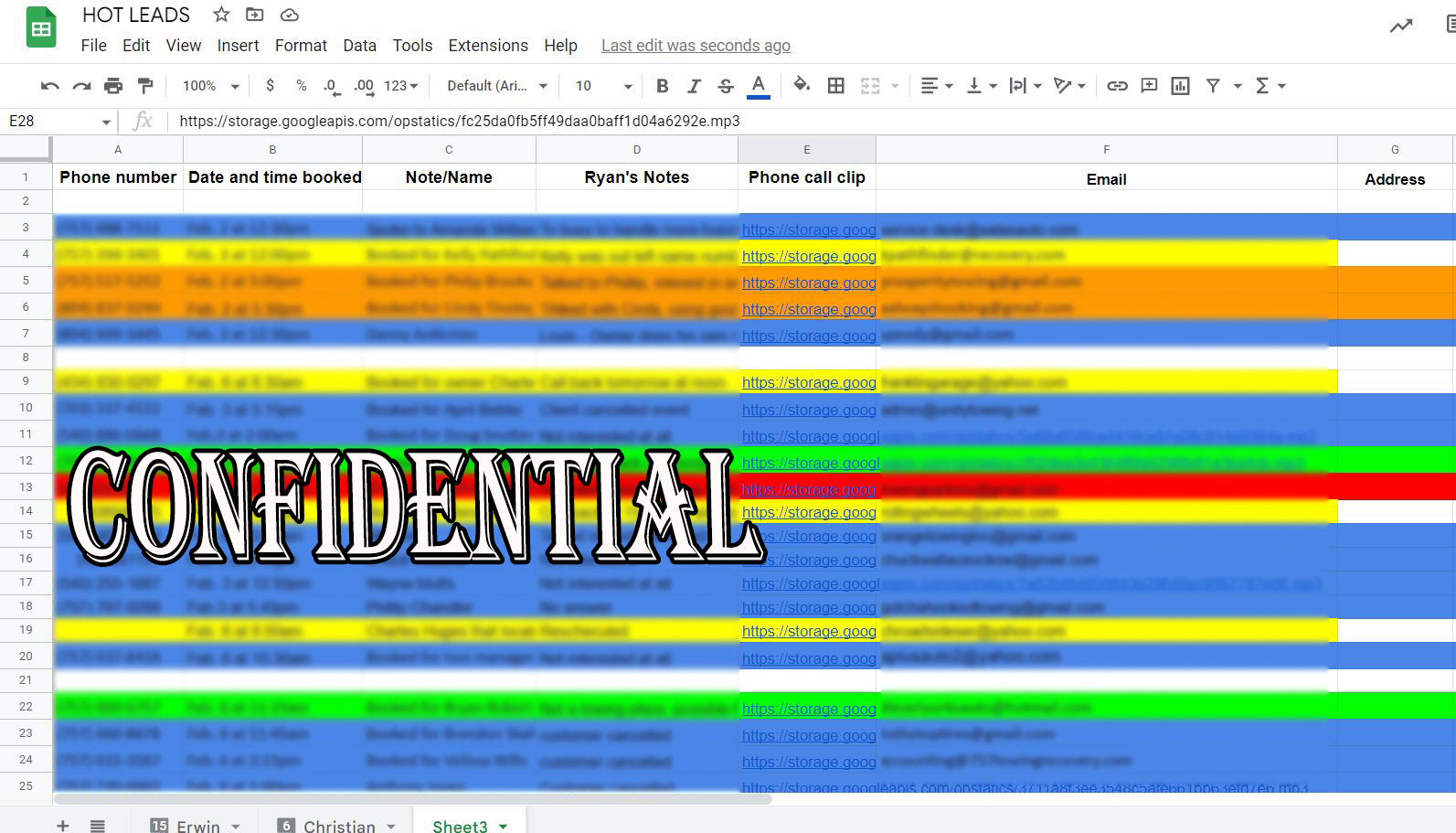Open the Edit menu

pyautogui.click(x=136, y=46)
